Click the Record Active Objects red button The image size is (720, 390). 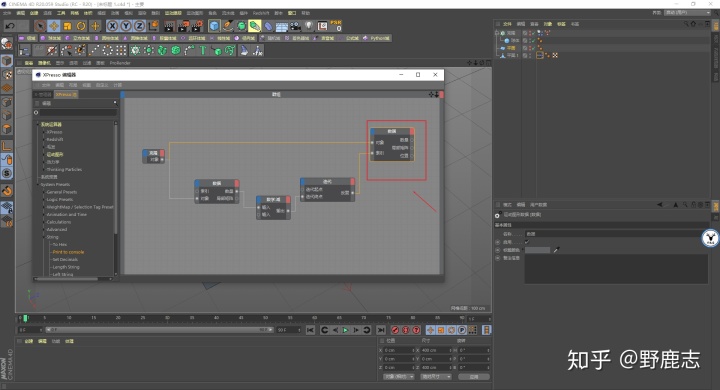[x=395, y=330]
